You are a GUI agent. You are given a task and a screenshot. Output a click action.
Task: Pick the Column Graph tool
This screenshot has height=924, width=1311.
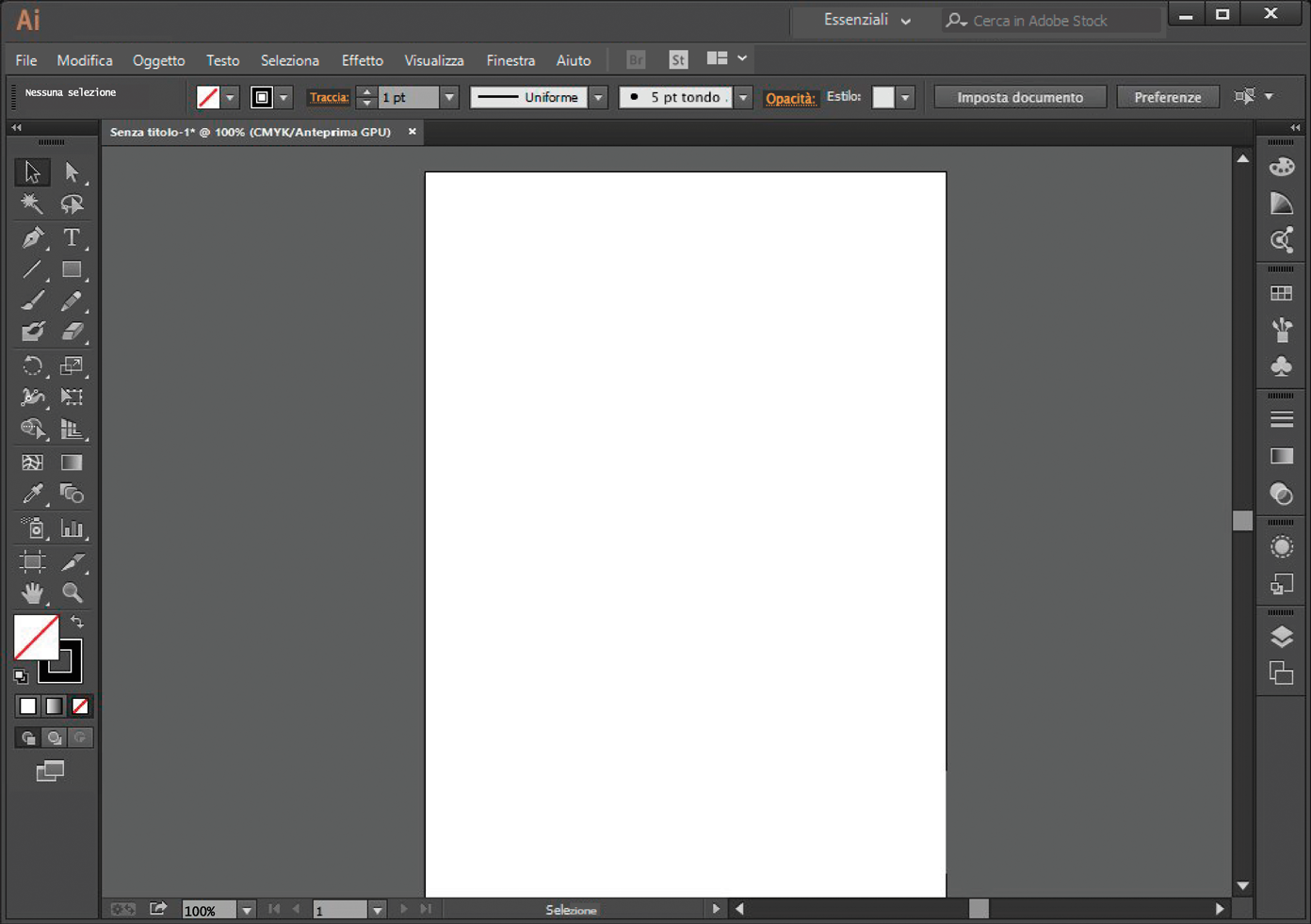pos(72,527)
